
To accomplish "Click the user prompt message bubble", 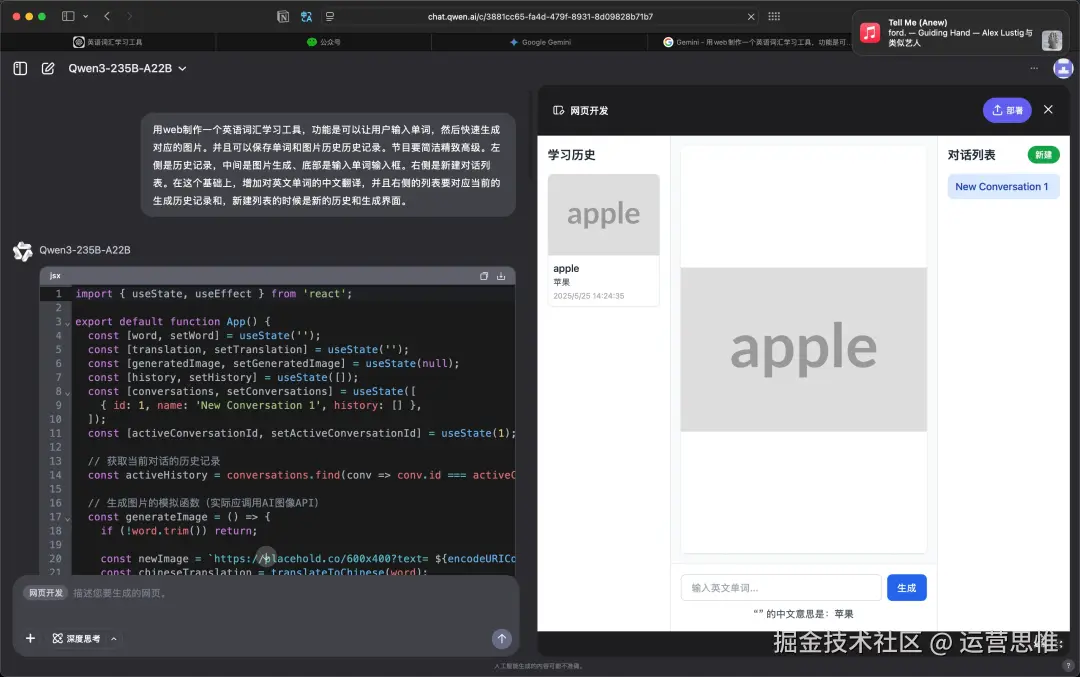I will click(x=329, y=165).
